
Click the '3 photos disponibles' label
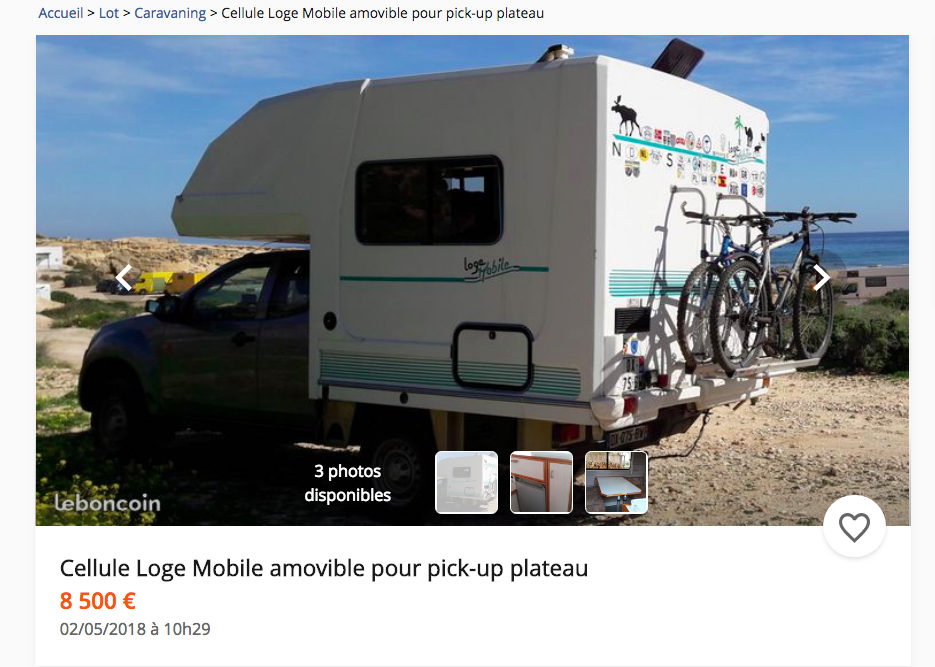click(348, 483)
